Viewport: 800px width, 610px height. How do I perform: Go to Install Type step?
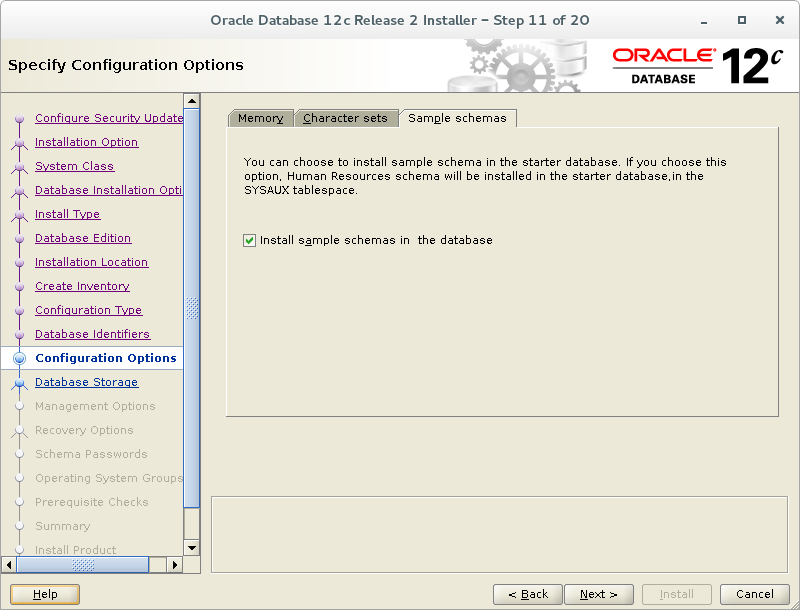[x=67, y=214]
